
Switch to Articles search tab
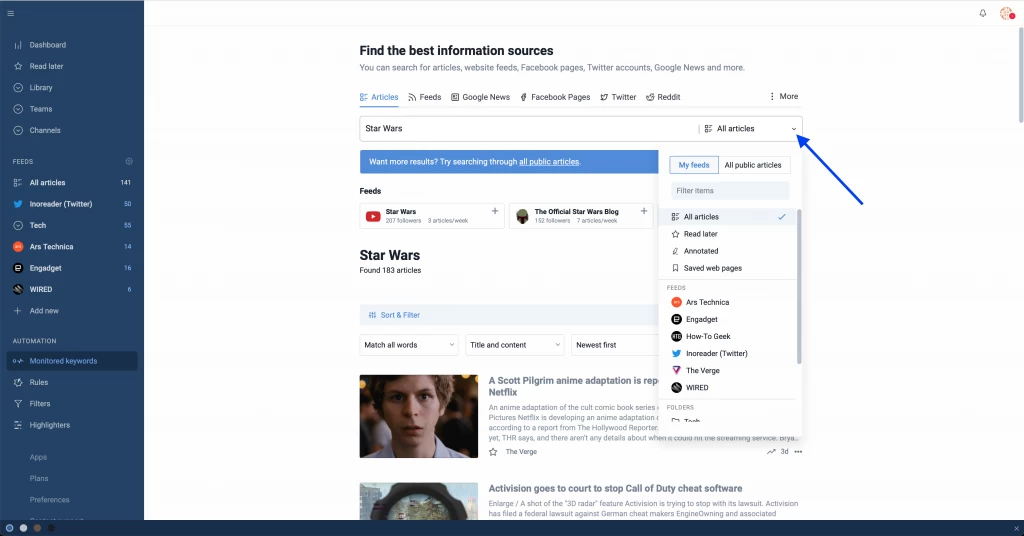(379, 97)
